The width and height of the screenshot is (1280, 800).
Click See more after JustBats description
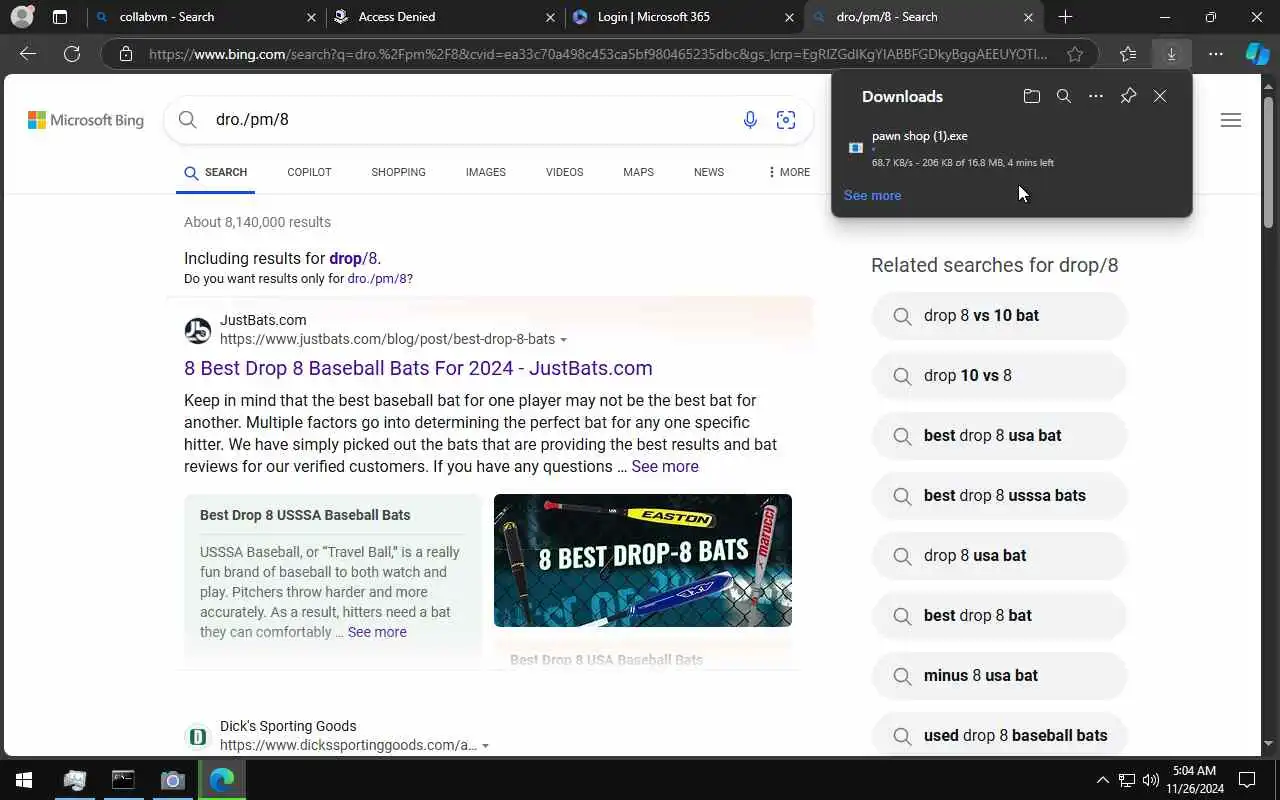(665, 466)
